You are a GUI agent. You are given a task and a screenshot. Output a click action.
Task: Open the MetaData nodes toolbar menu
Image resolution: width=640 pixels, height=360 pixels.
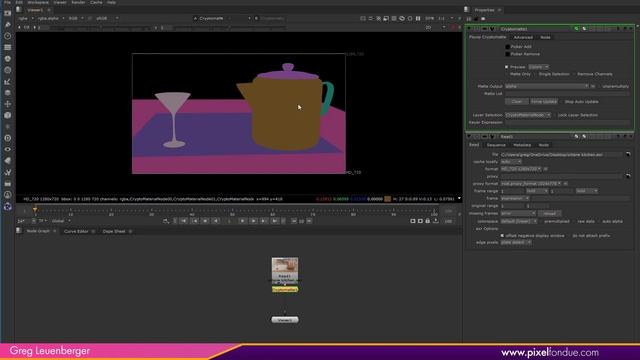click(x=7, y=161)
